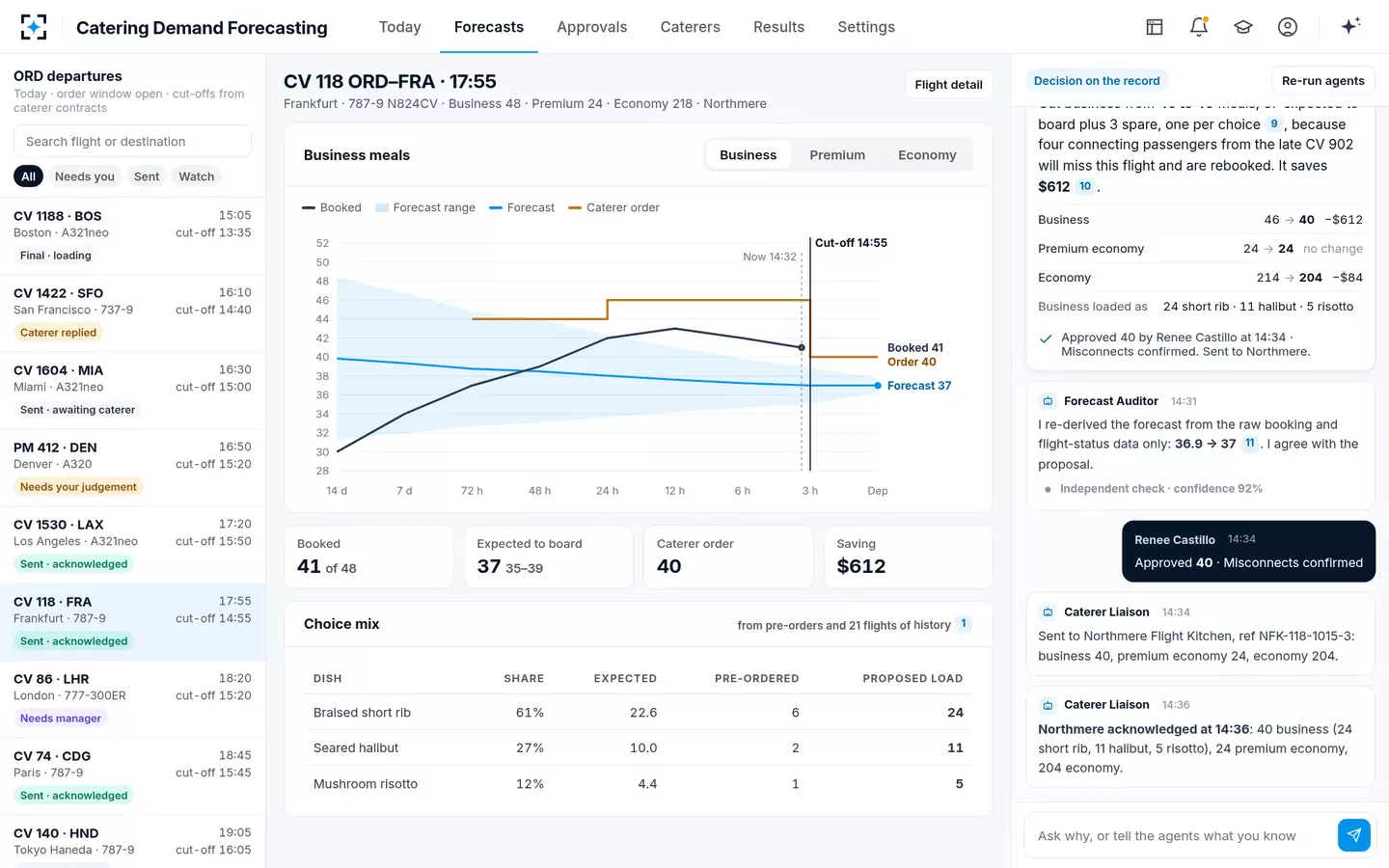Click the graduation cap learning icon
The width and height of the screenshot is (1389, 868).
1243,27
